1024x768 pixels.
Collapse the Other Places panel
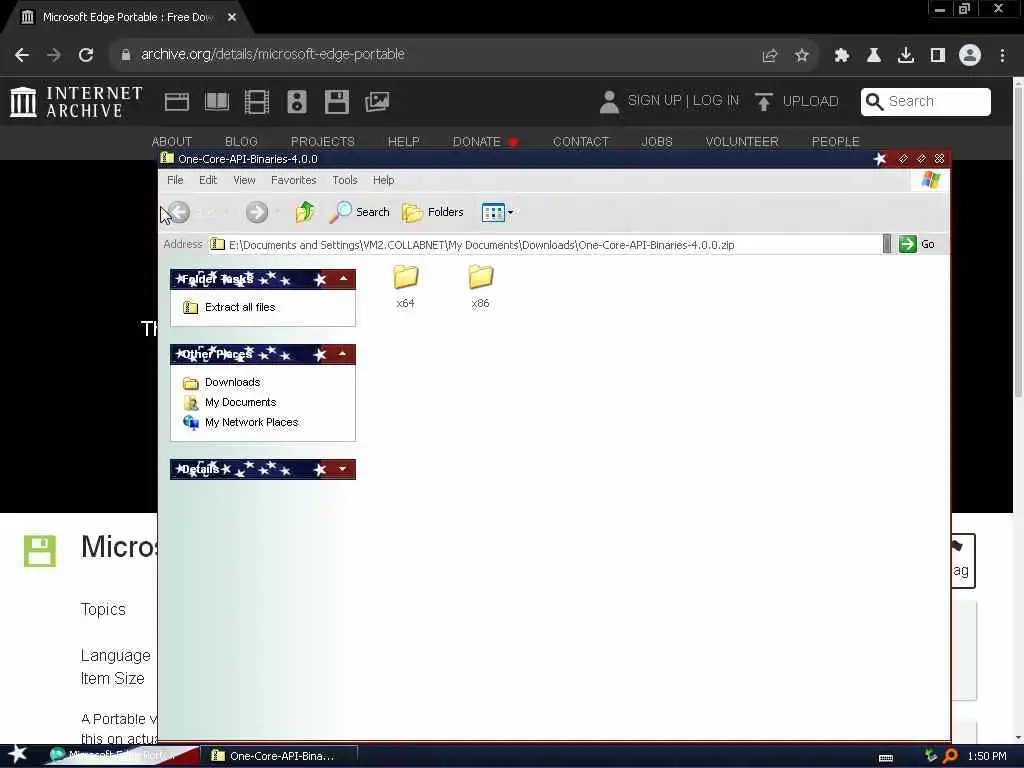(343, 354)
